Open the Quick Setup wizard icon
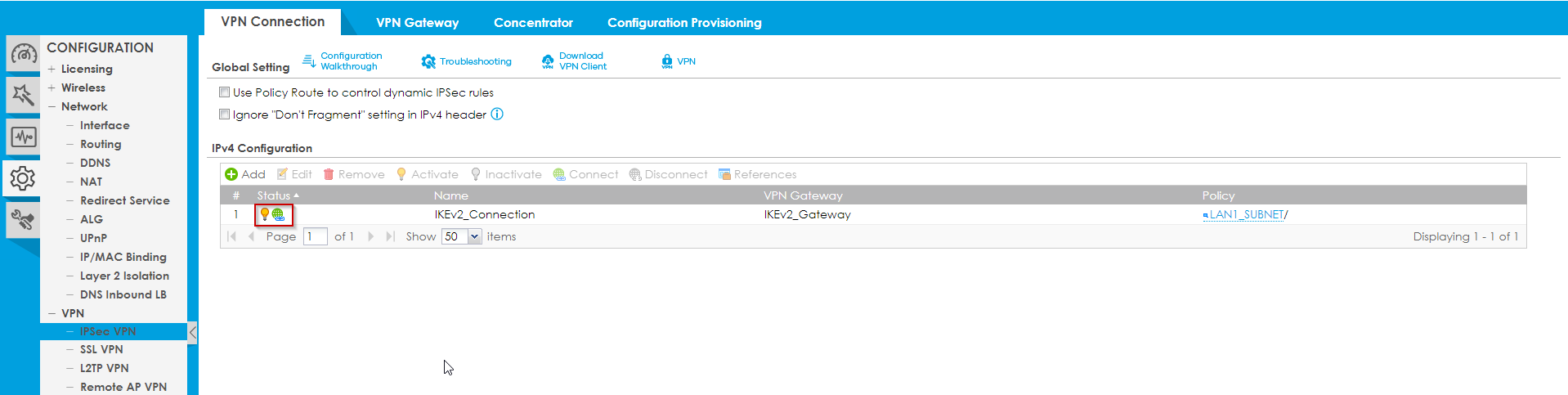The height and width of the screenshot is (395, 1568). tap(23, 96)
